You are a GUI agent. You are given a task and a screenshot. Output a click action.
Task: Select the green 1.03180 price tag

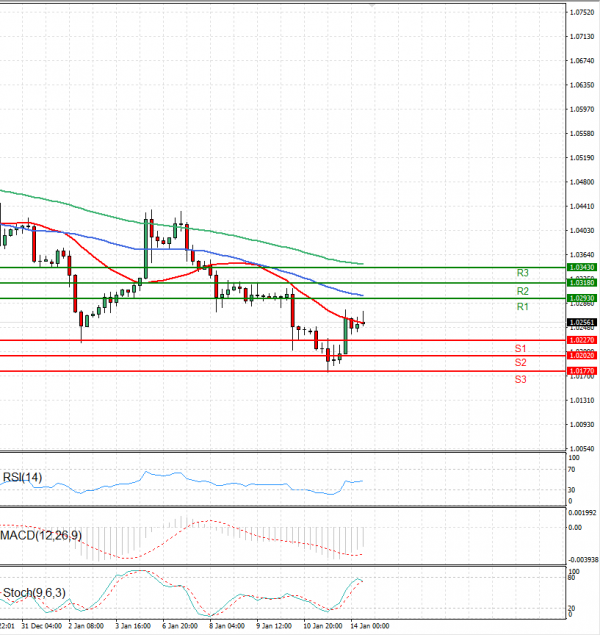coord(581,283)
